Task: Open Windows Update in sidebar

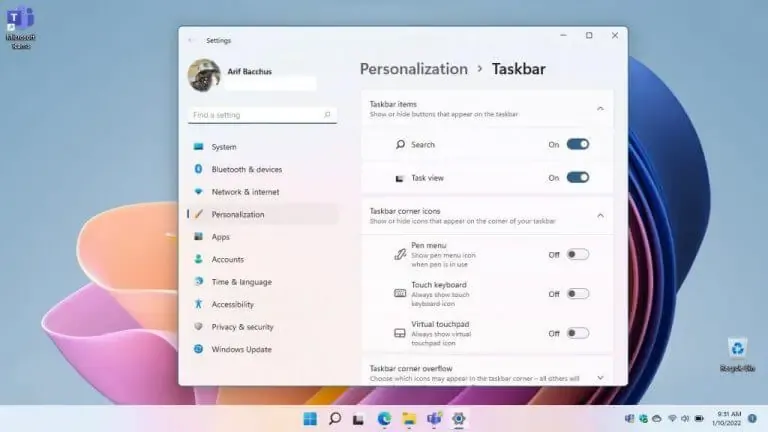Action: (263, 350)
